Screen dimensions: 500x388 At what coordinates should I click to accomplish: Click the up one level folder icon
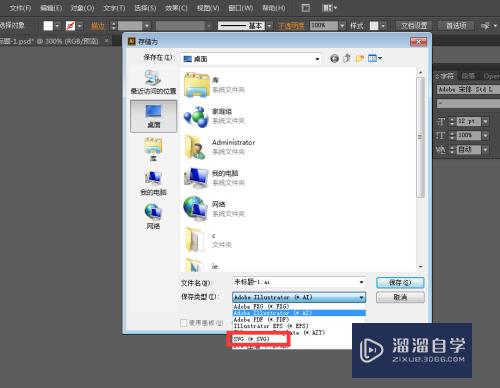click(347, 59)
